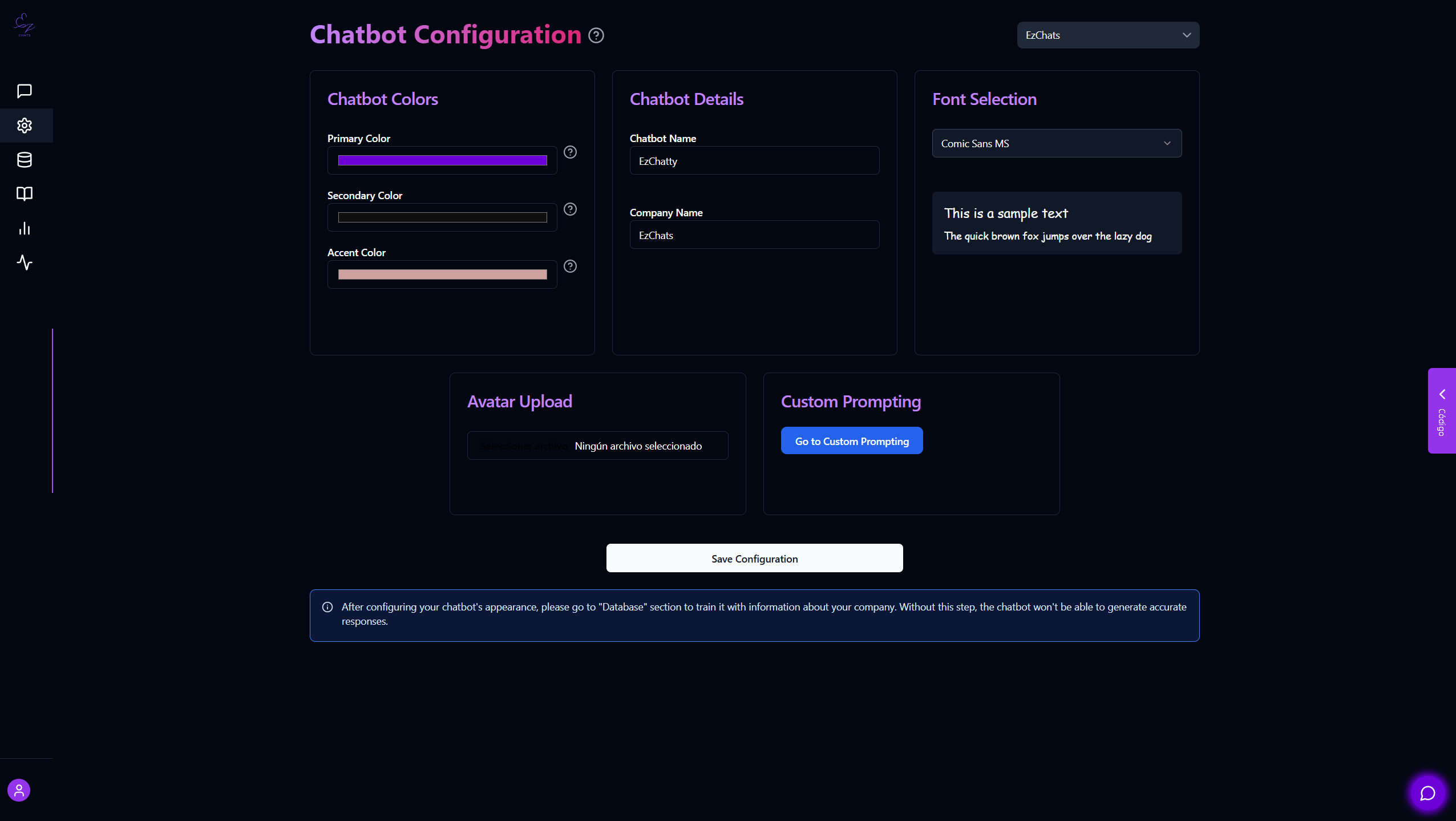Click the user profile avatar icon
This screenshot has width=1456, height=821.
tap(19, 790)
